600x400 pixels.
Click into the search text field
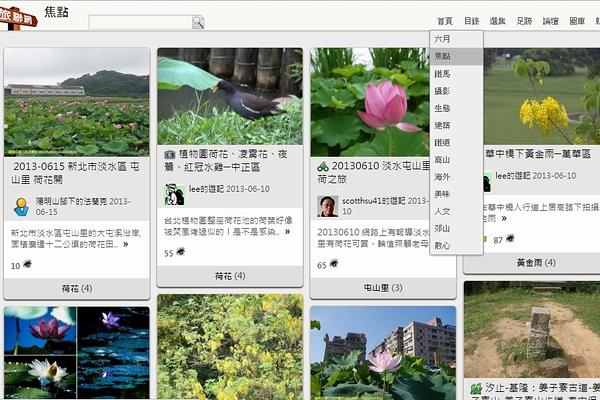140,22
